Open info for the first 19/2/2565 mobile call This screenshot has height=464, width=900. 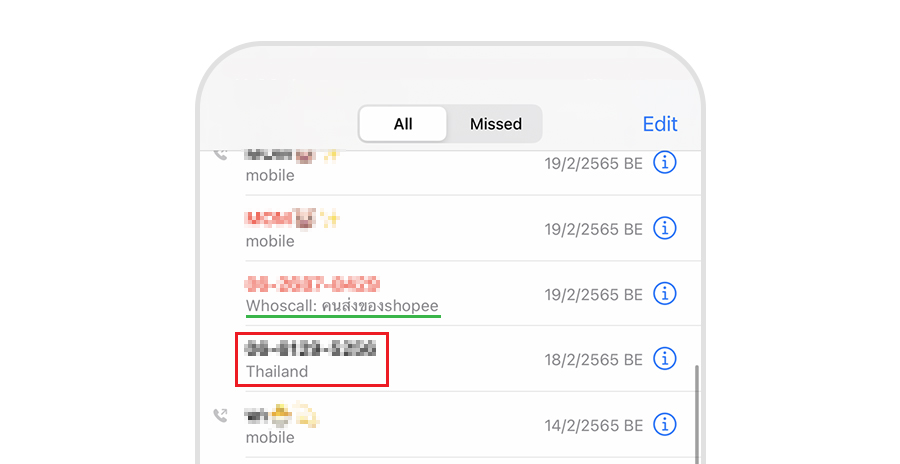[665, 163]
